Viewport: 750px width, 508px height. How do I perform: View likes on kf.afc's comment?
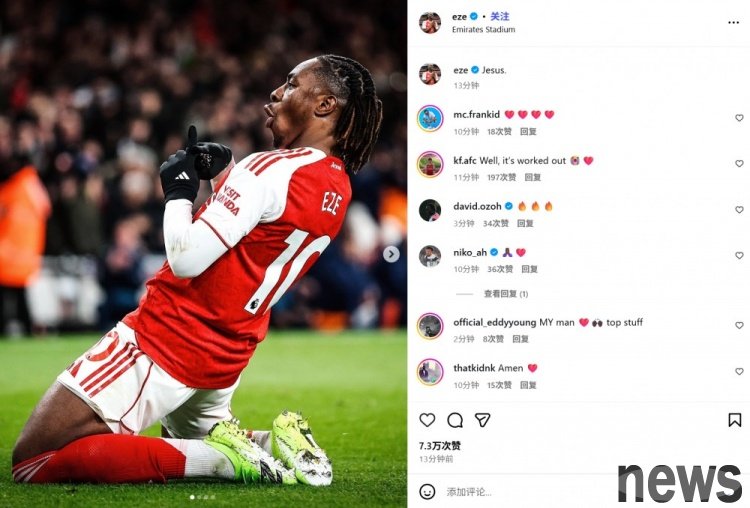(x=501, y=177)
